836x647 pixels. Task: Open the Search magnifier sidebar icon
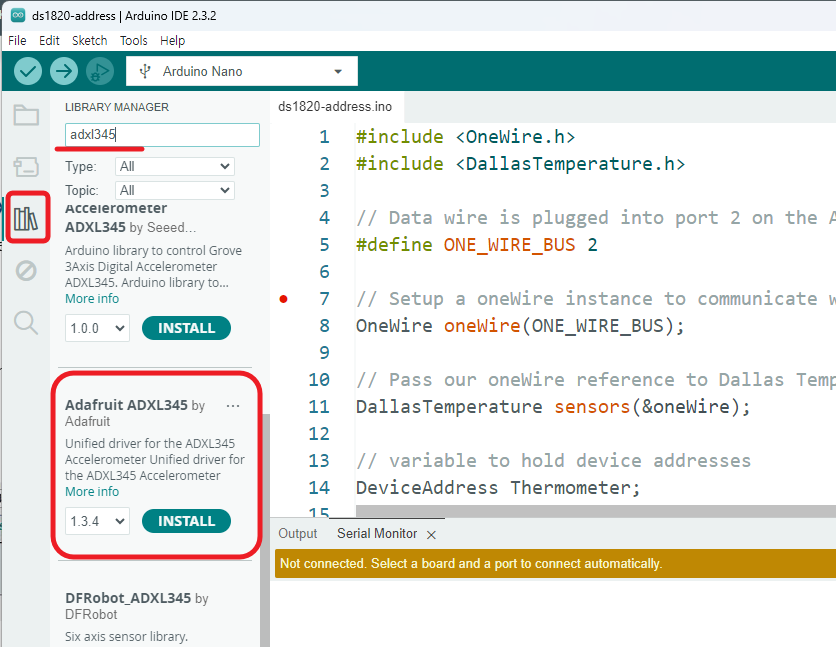26,322
